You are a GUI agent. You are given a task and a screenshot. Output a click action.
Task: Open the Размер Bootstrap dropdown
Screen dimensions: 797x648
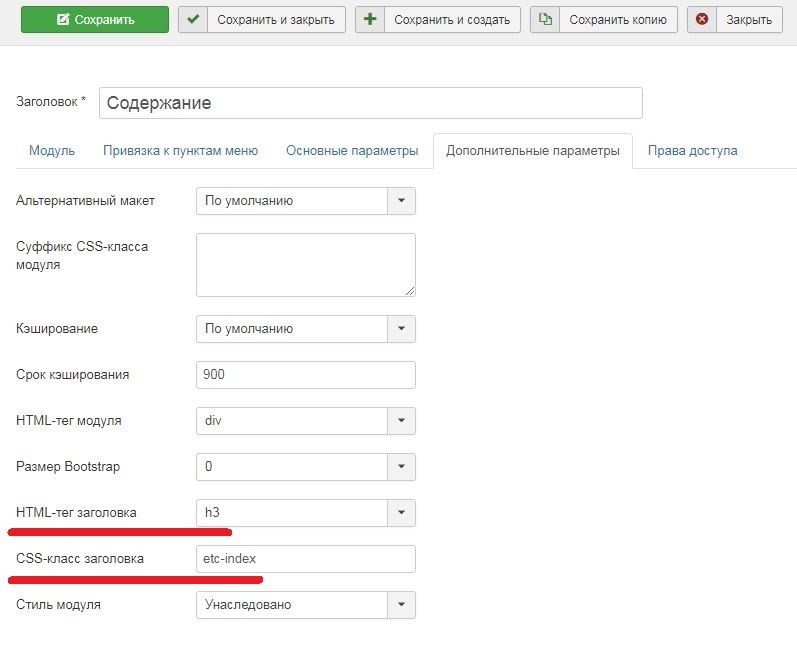click(x=305, y=467)
